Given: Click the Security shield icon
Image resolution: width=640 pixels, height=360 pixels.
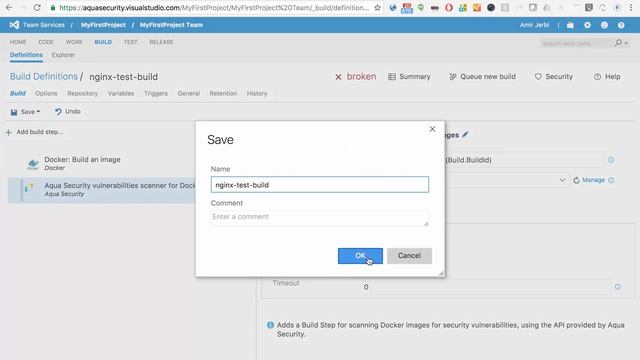Looking at the screenshot, I should coord(538,77).
